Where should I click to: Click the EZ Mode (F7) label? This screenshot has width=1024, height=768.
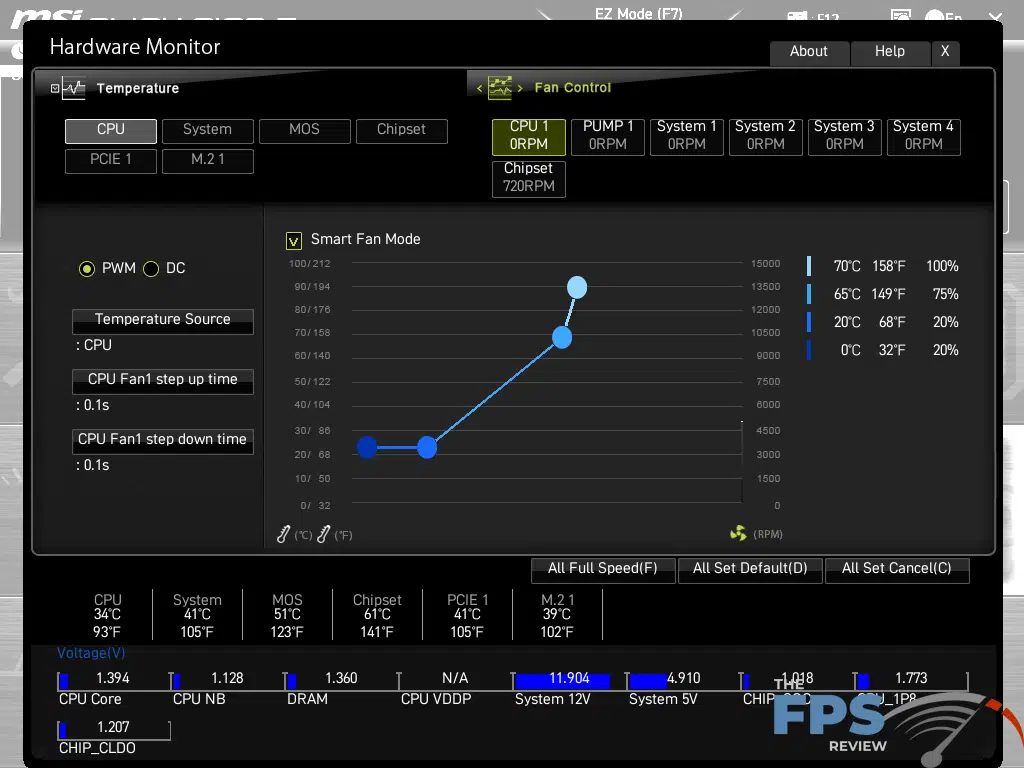pyautogui.click(x=639, y=13)
